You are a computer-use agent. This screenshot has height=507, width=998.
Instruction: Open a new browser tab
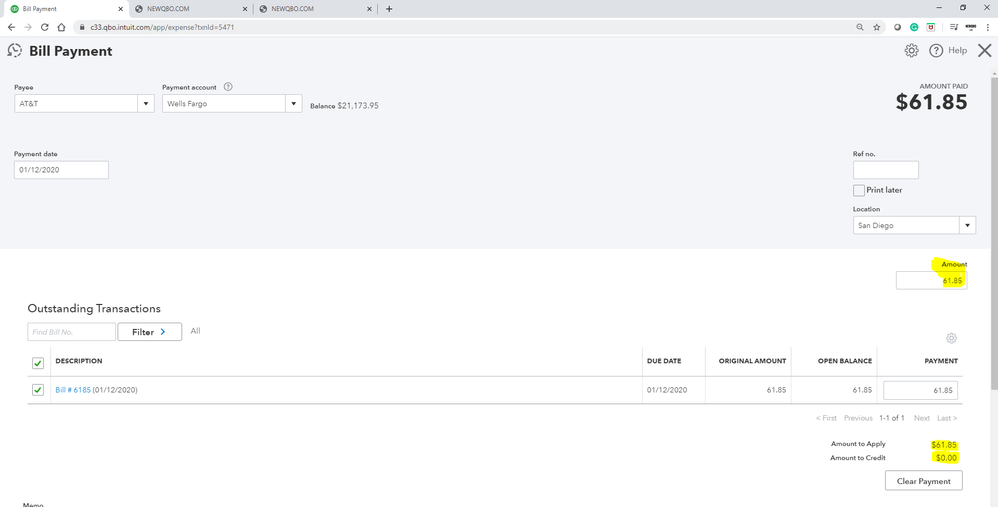point(389,9)
